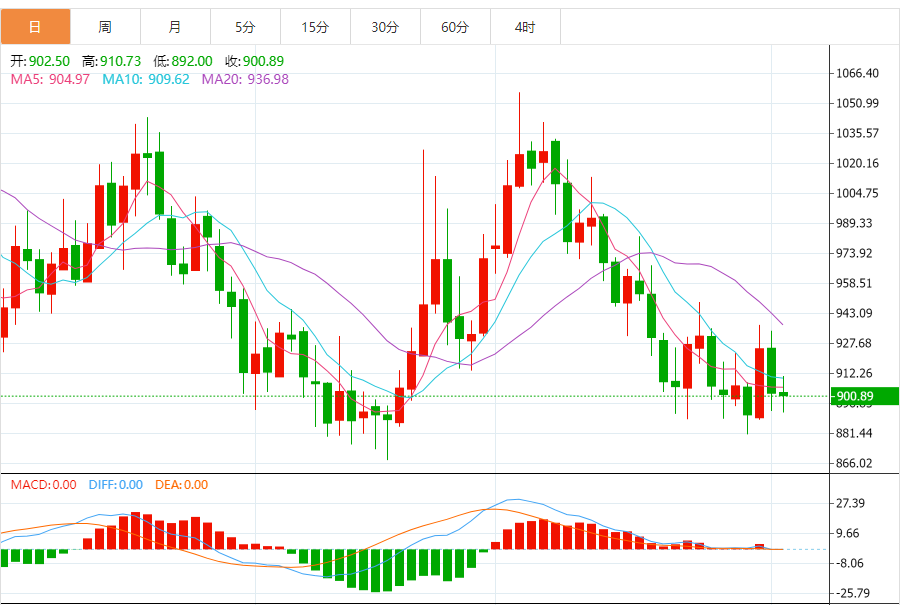Select the MACD: 0.00 legend label
The image size is (906, 605).
43,485
